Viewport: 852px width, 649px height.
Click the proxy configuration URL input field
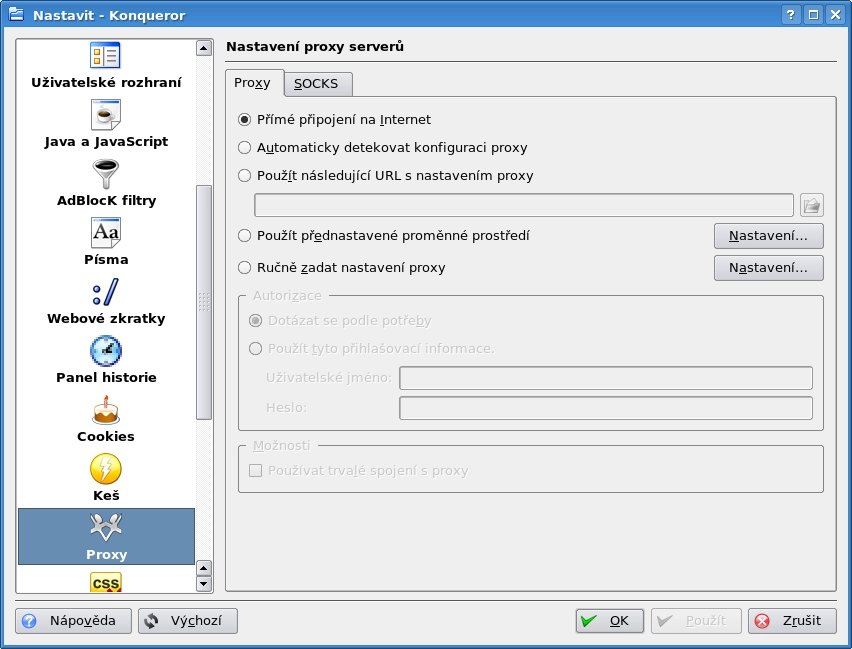point(524,205)
